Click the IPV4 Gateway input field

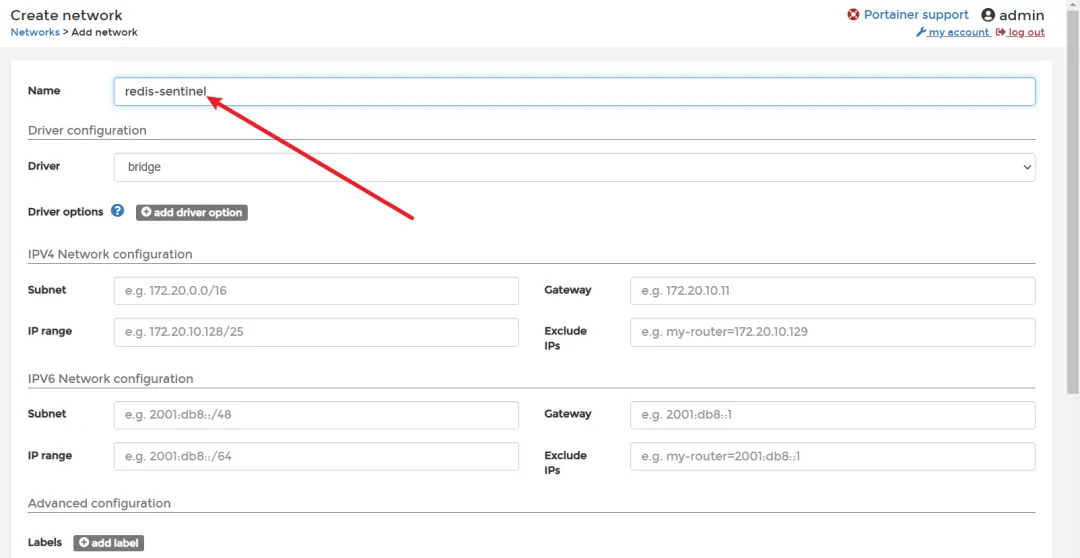[x=833, y=291]
